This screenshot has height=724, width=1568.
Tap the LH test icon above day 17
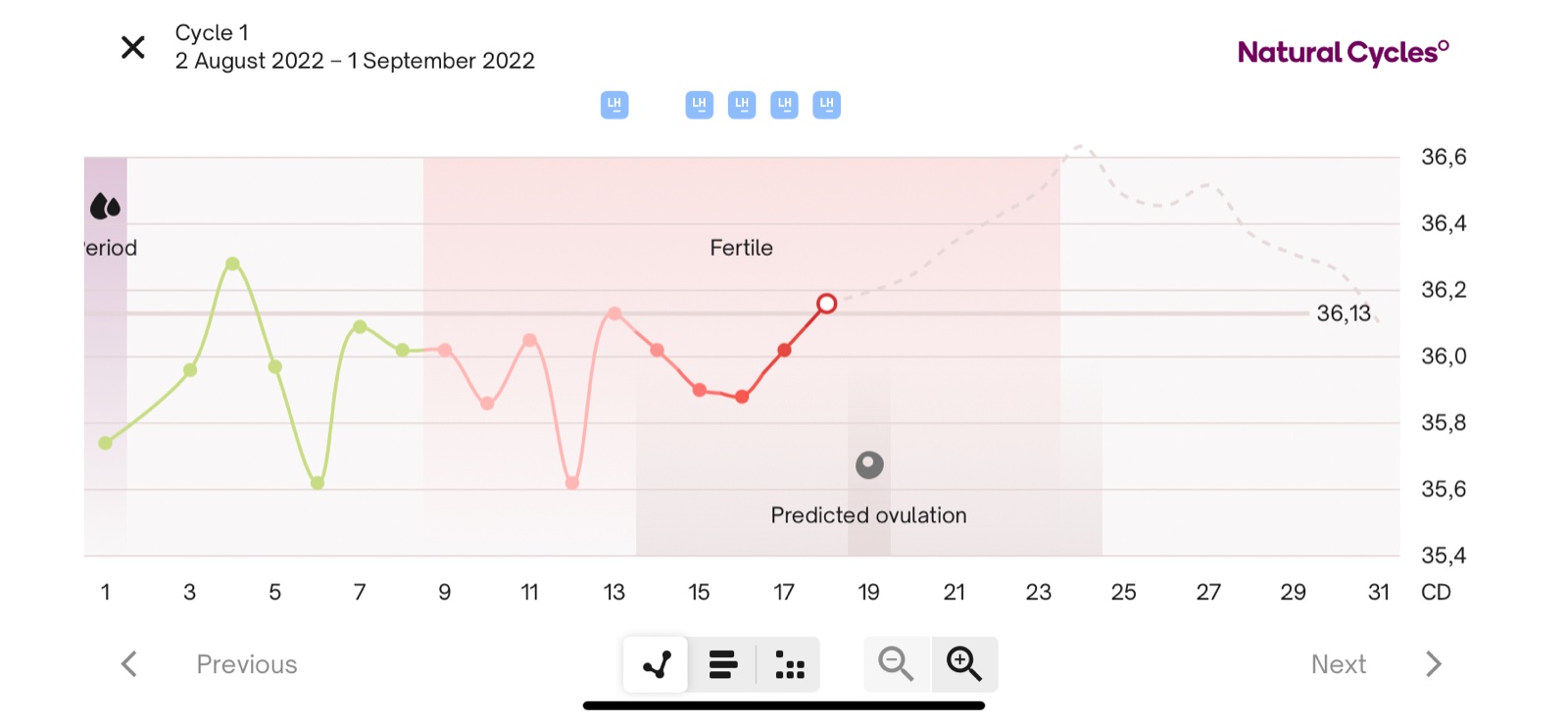784,105
